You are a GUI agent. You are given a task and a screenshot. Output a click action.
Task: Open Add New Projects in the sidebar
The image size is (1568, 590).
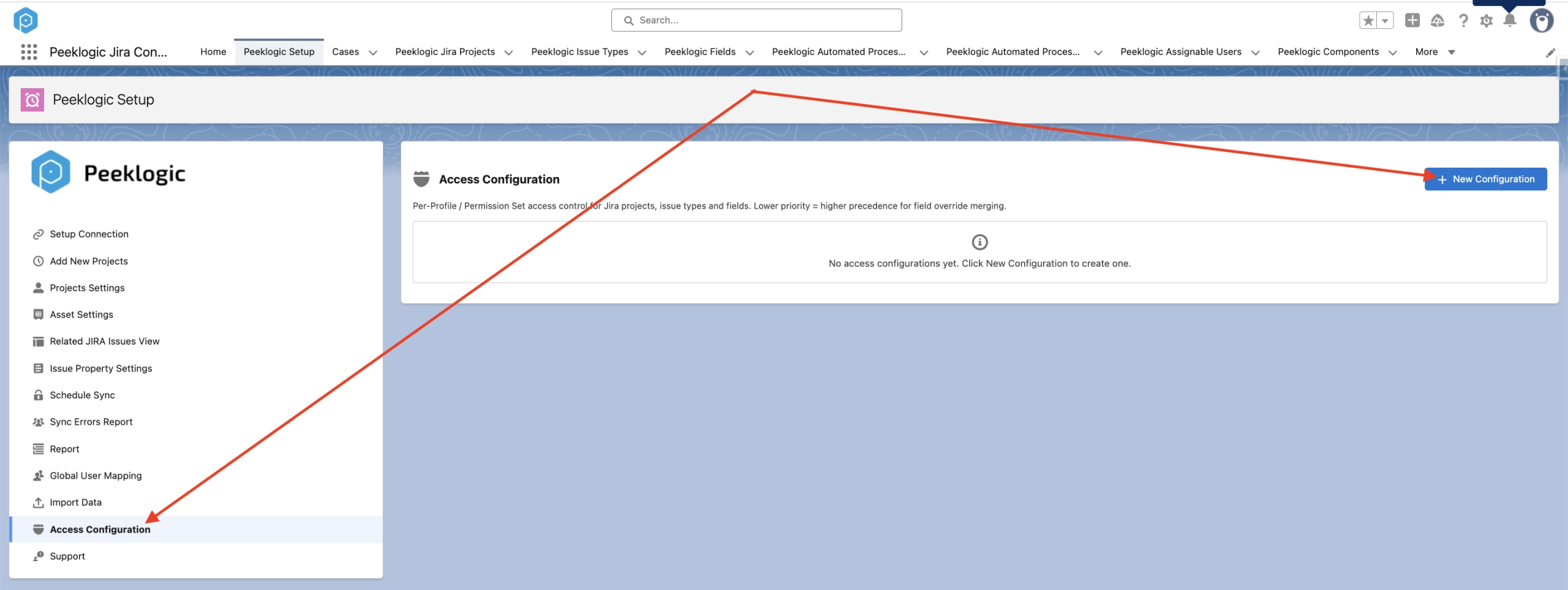pos(89,261)
